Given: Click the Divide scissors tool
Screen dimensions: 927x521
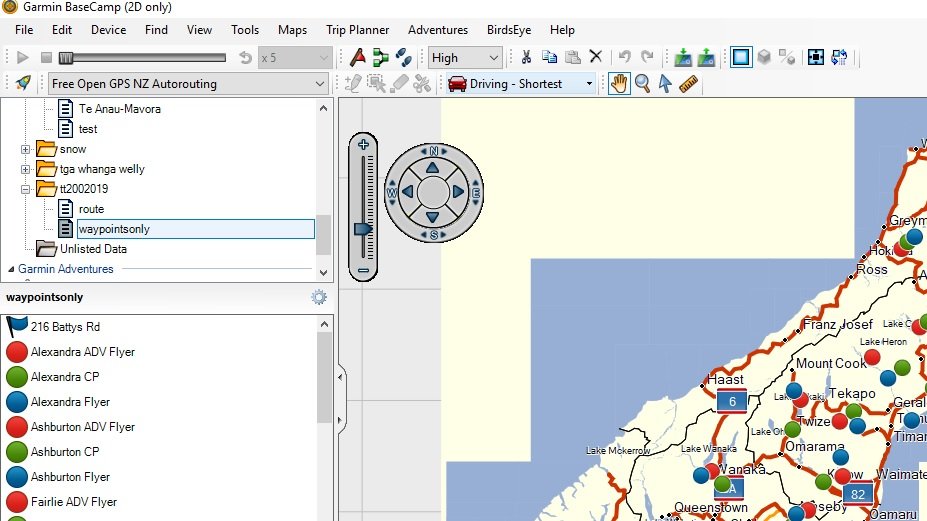Looking at the screenshot, I should 422,83.
